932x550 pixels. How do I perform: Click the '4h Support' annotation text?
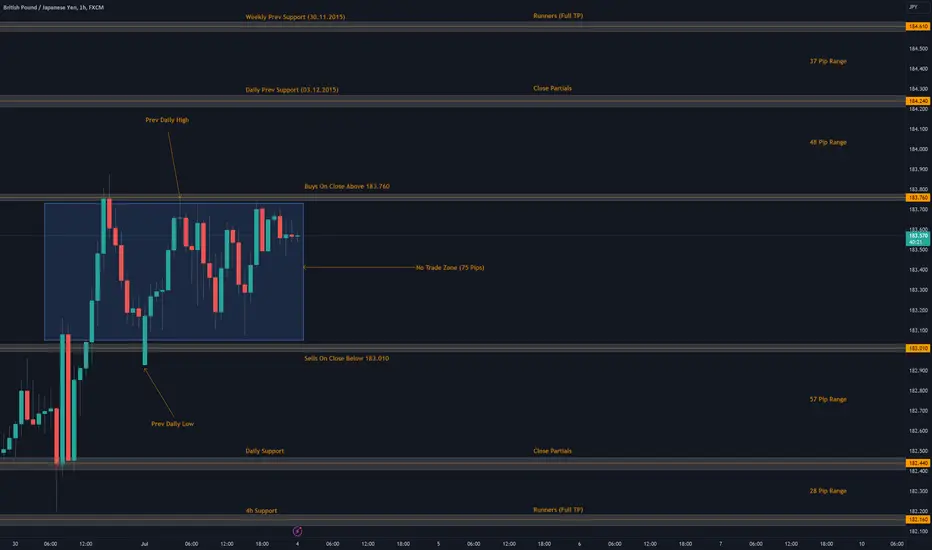pyautogui.click(x=262, y=511)
